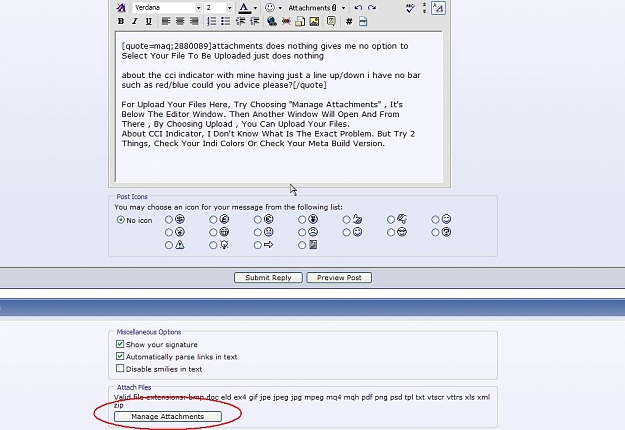Select the No icon radio button

120,220
